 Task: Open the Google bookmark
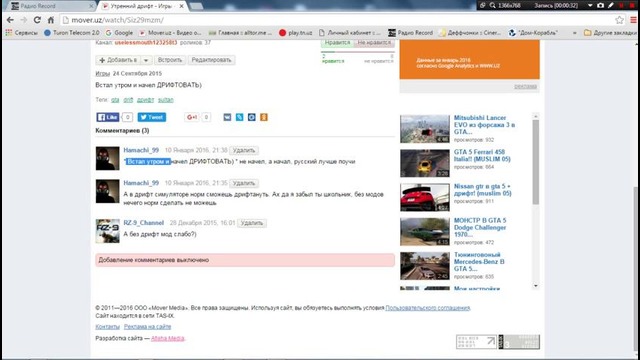pyautogui.click(x=119, y=33)
